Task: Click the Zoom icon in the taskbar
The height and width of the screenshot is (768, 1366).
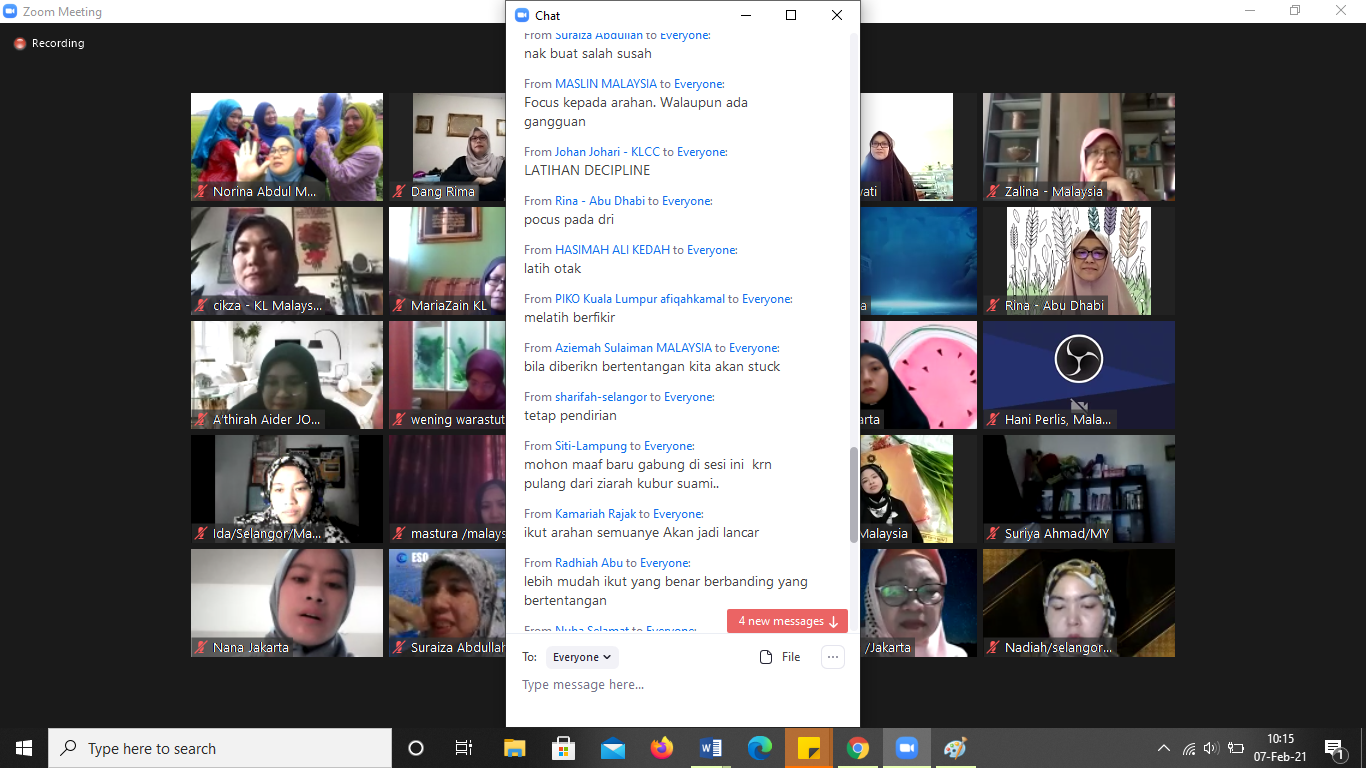Action: (x=906, y=748)
